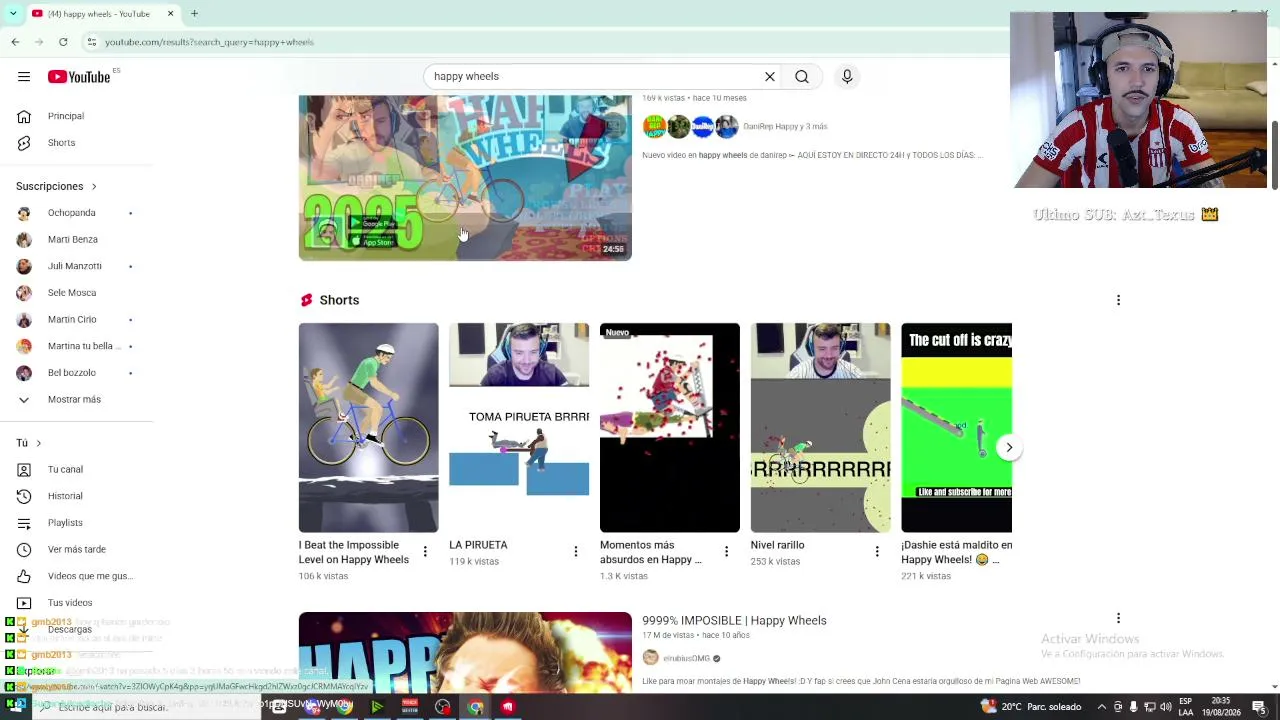
Task: Open the 'Nivel rarillo' short title
Action: 778,545
